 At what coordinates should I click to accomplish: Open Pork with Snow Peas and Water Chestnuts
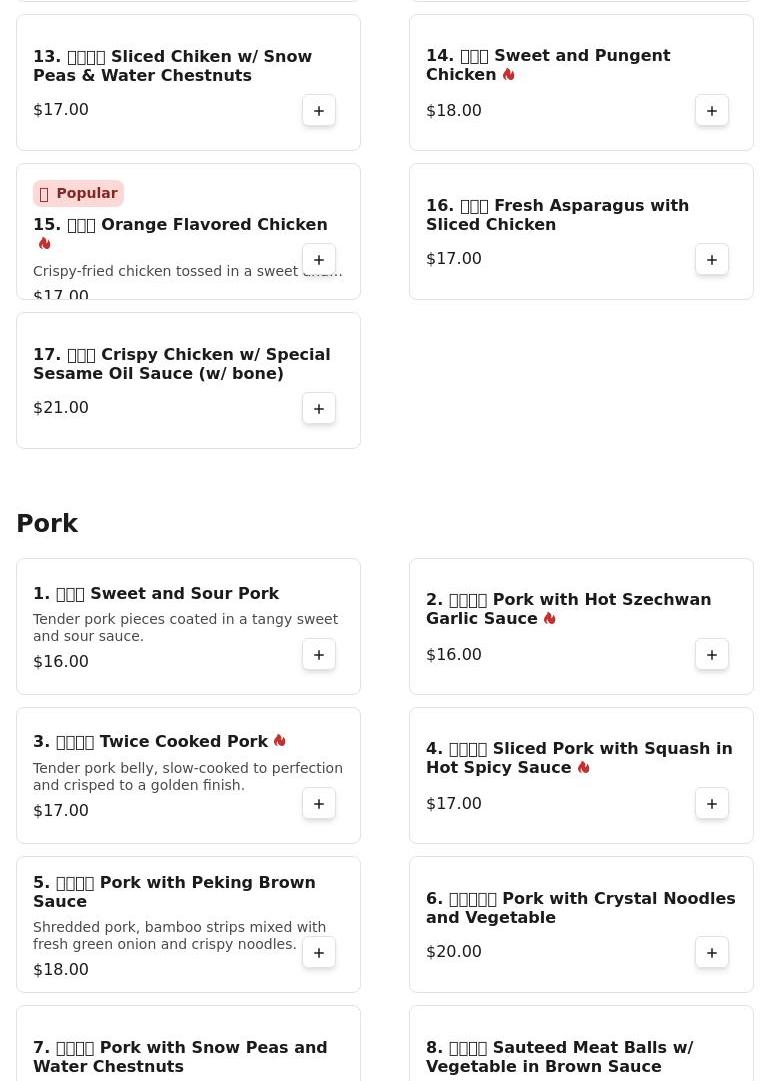(180, 1057)
